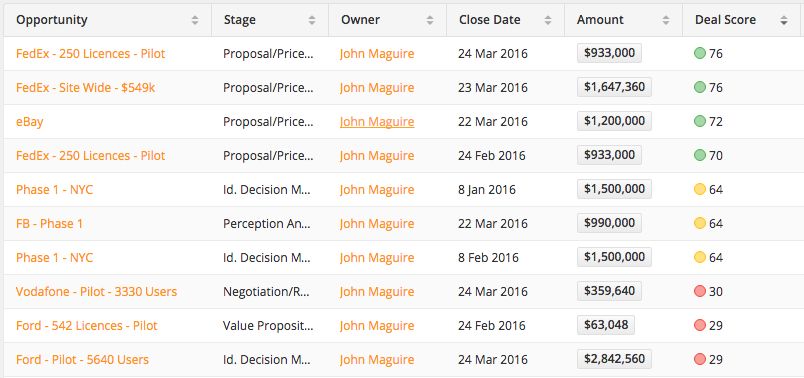Toggle Deal Score descending sort arrow

point(783,21)
